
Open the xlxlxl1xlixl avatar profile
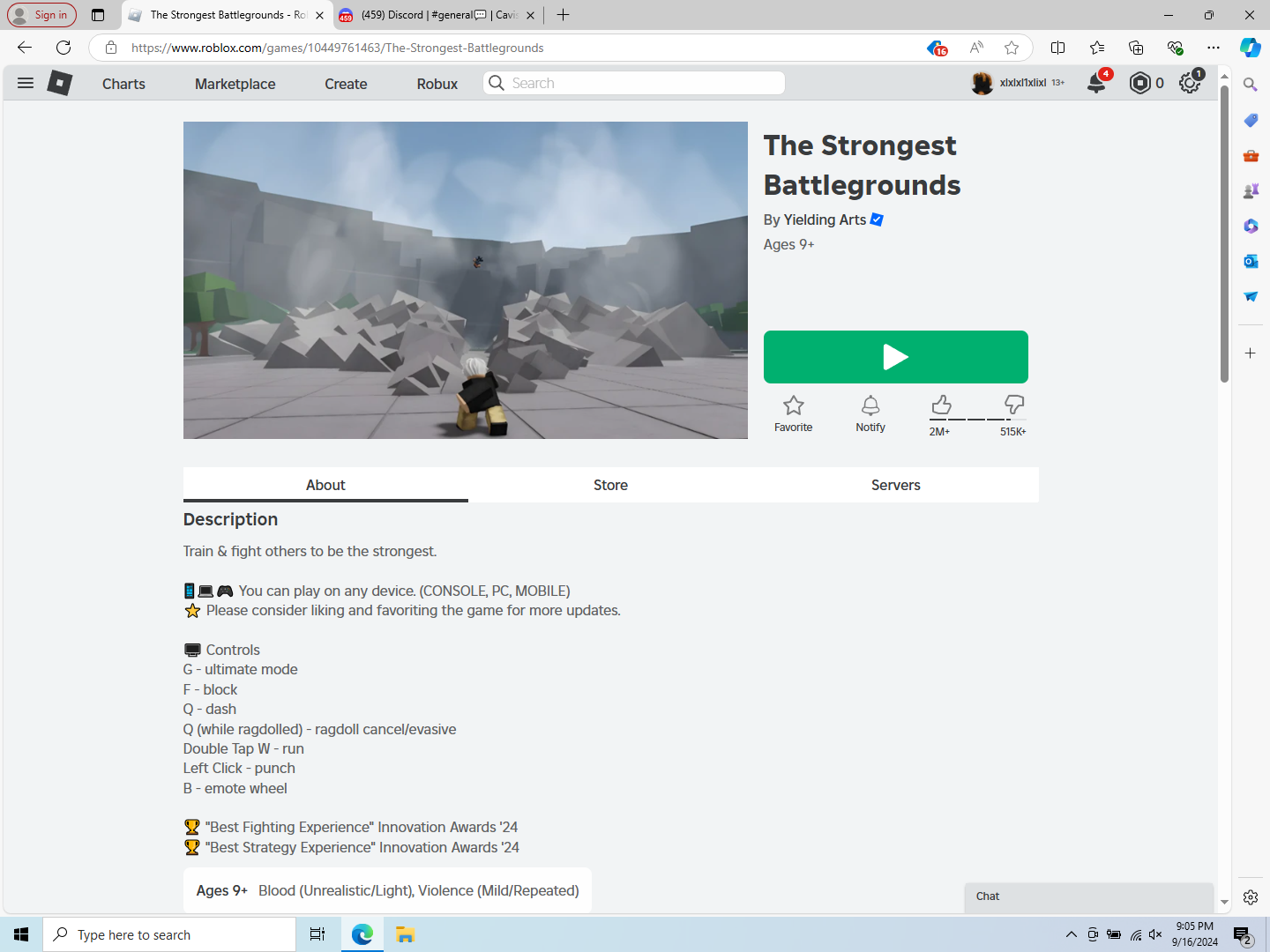coord(982,83)
